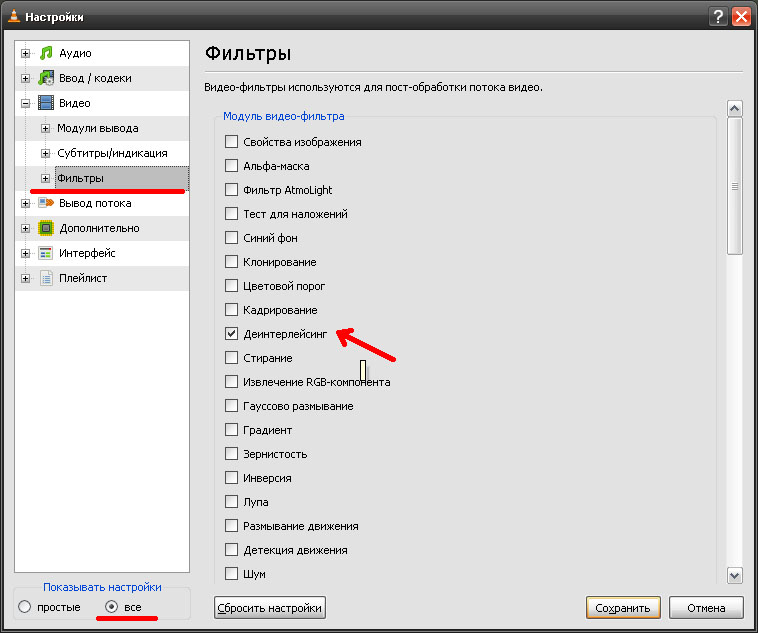Enable the Гауссово размывание filter checkbox
Image resolution: width=758 pixels, height=633 pixels.
pos(232,406)
